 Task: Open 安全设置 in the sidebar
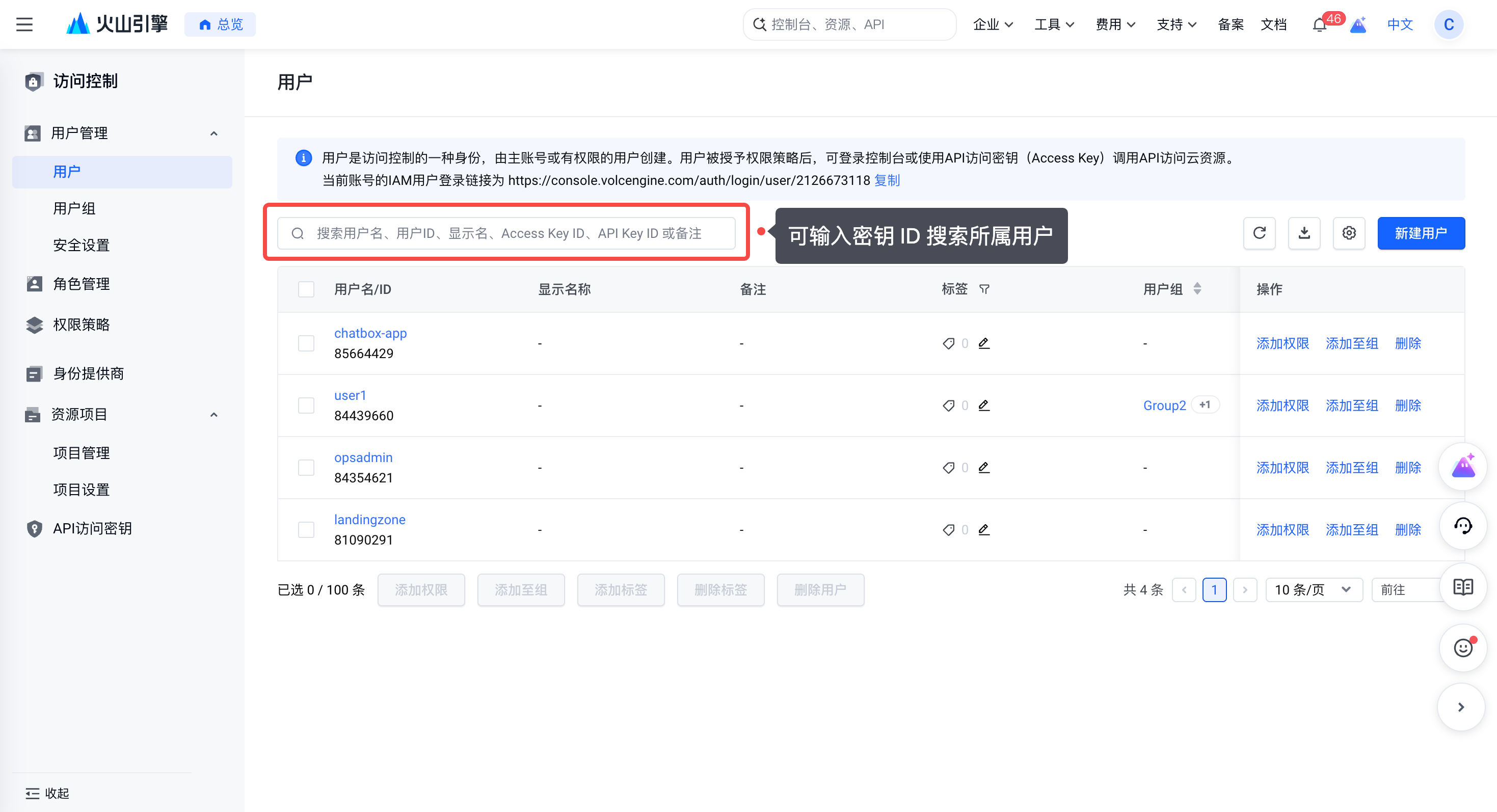click(82, 245)
